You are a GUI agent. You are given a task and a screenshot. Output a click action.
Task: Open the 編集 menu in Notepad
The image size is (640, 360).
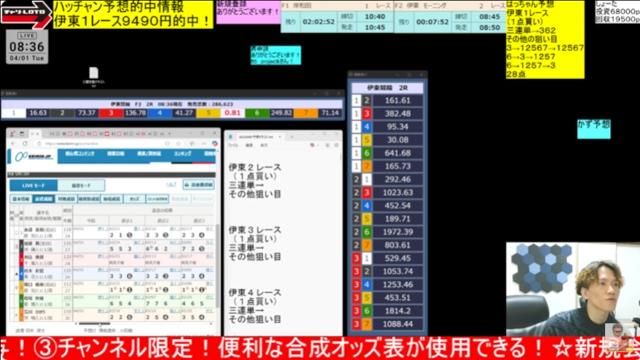click(249, 145)
